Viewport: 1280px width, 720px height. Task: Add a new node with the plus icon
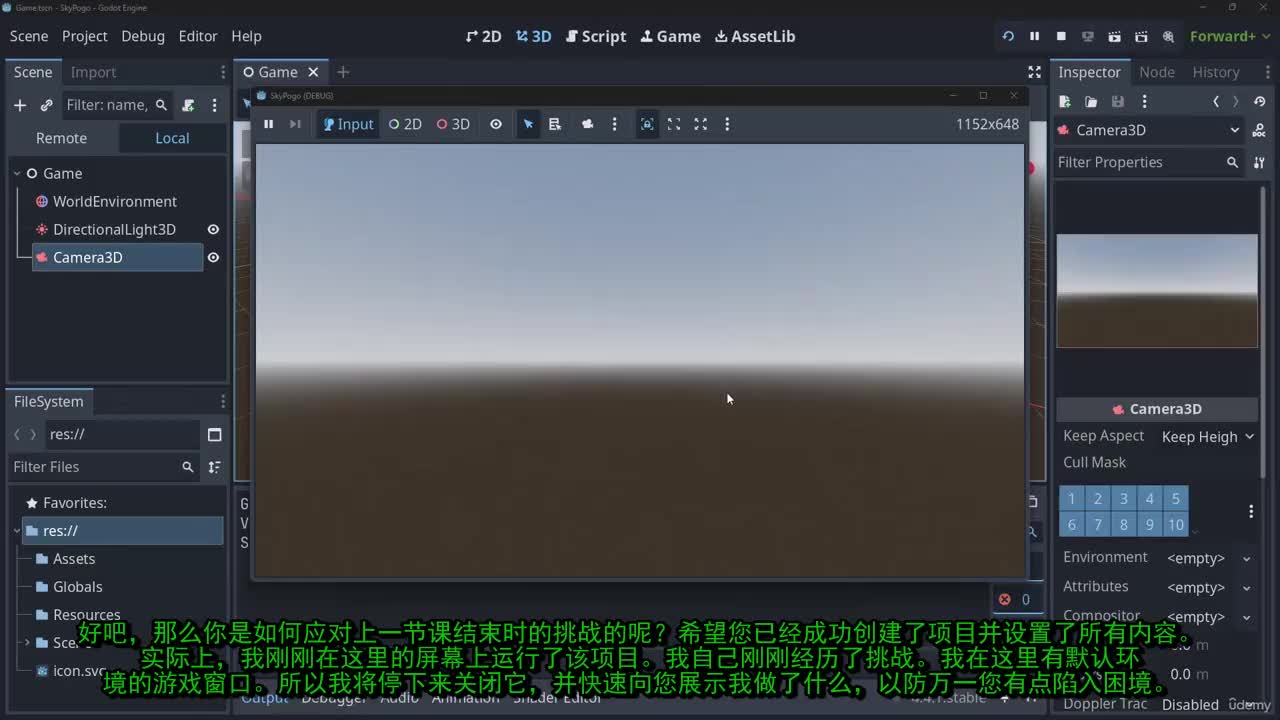[x=19, y=105]
